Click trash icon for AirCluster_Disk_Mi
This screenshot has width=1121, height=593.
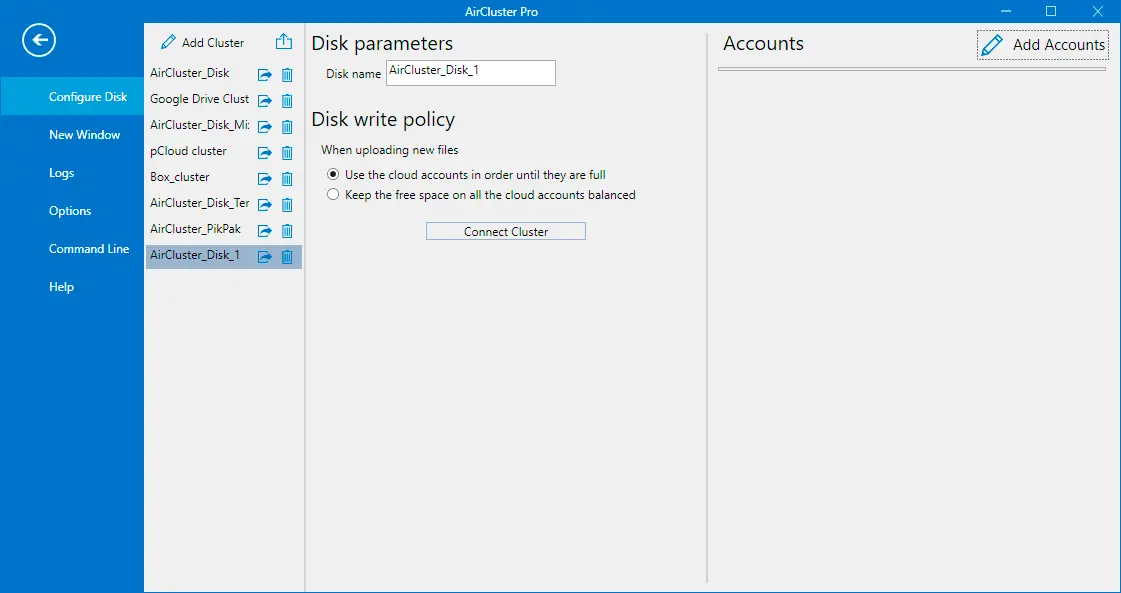pyautogui.click(x=287, y=127)
